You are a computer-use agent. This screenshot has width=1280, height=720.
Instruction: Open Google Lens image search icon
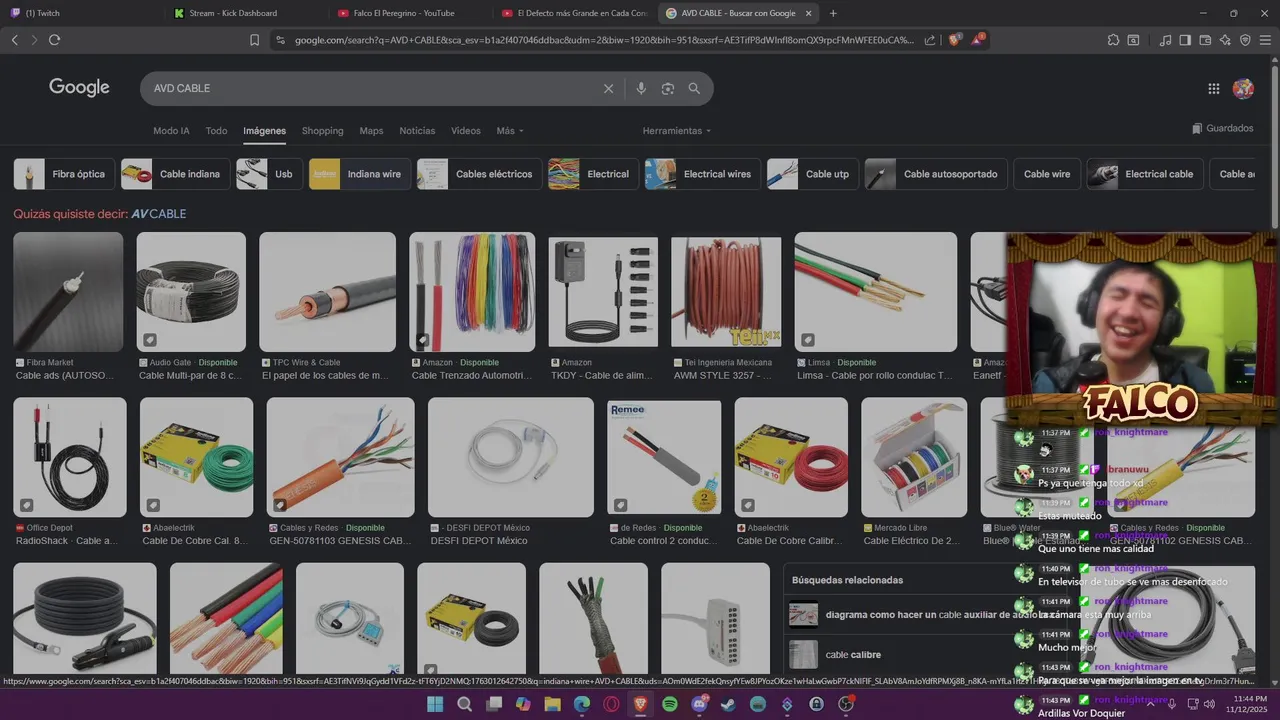point(668,88)
